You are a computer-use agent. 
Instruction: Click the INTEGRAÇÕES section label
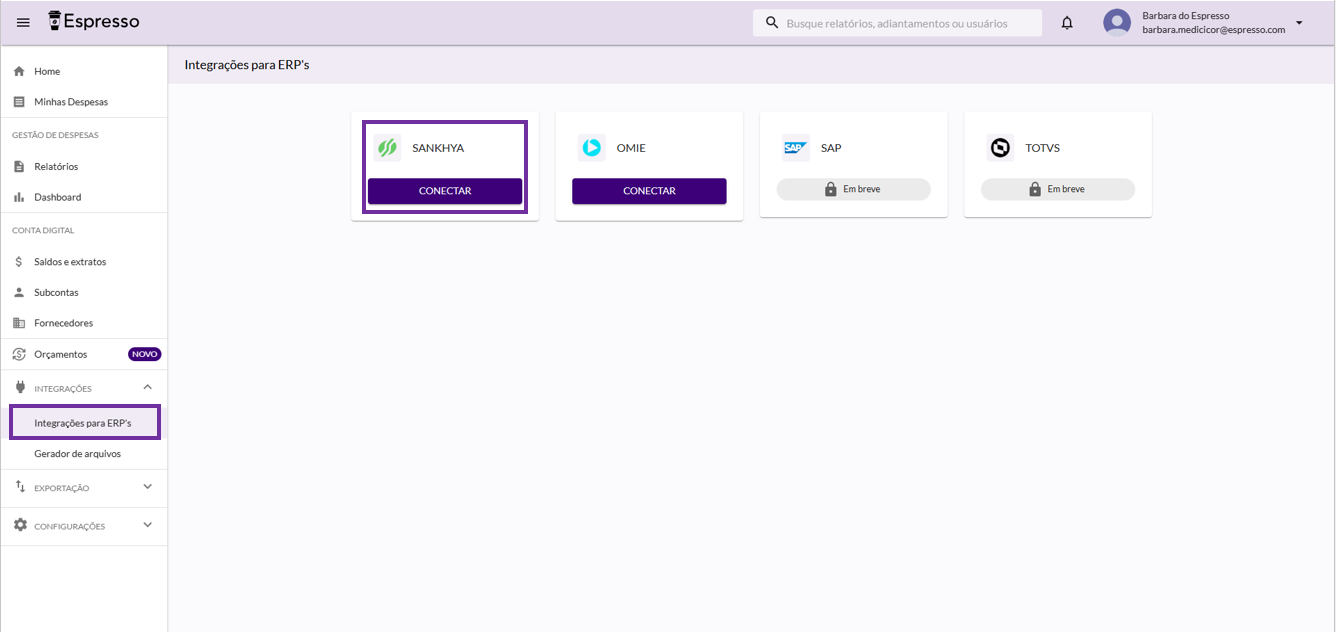coord(63,388)
